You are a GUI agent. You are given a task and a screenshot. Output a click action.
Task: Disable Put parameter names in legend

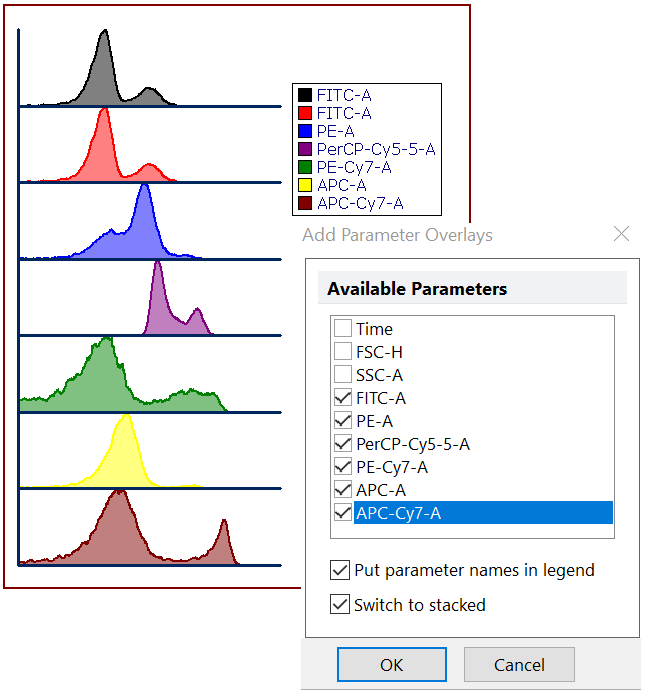[339, 570]
